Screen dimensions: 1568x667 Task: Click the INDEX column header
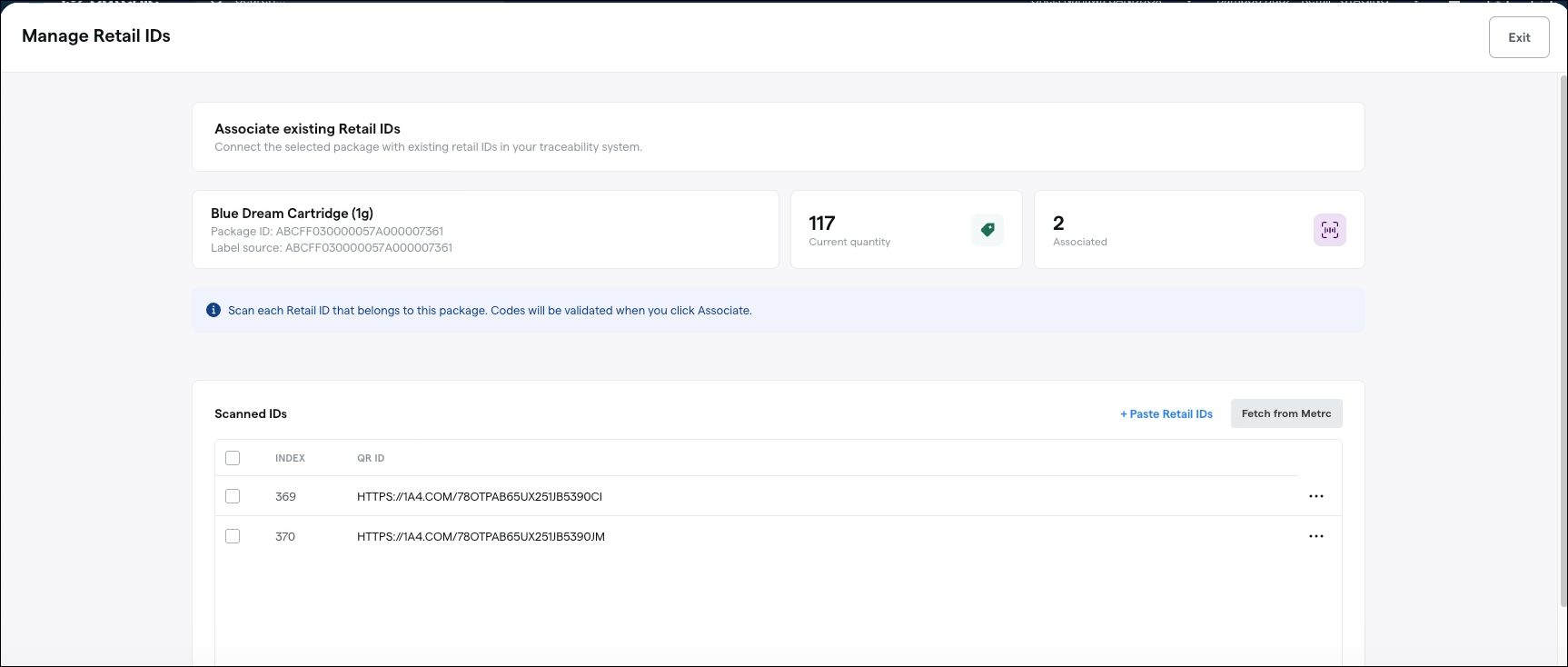pyautogui.click(x=290, y=458)
